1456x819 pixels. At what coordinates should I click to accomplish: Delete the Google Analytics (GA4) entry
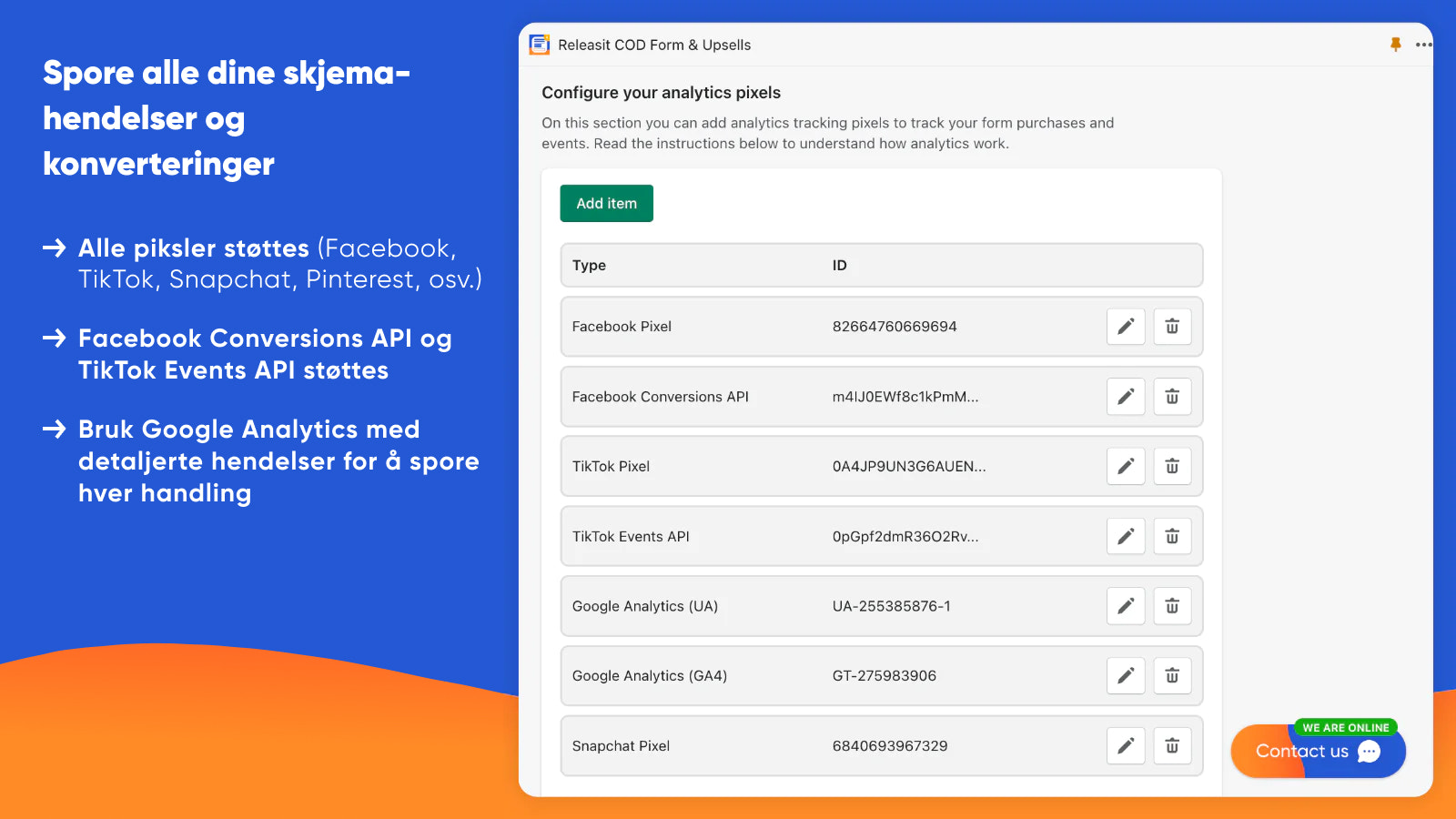(1172, 676)
